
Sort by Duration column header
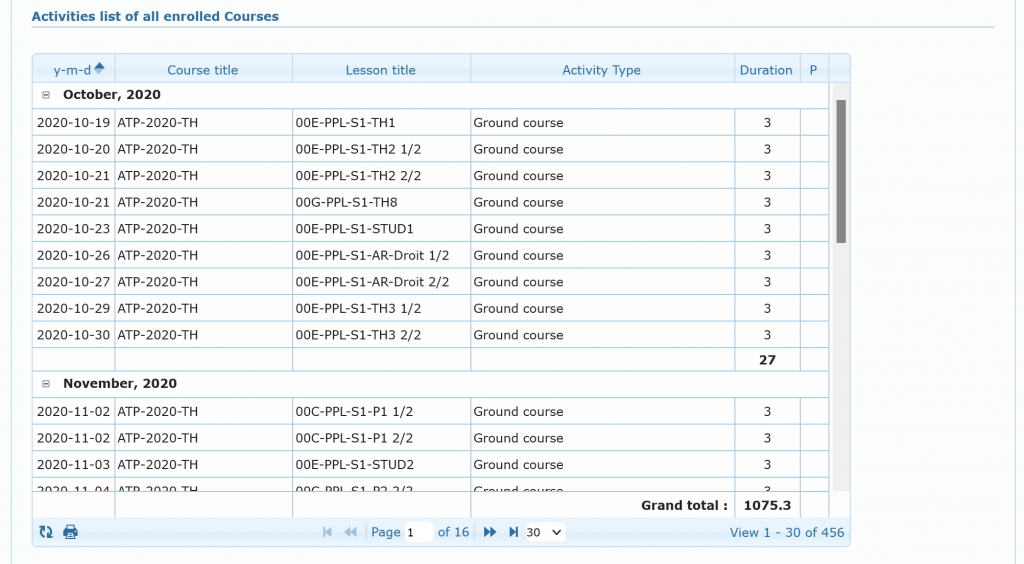pos(765,70)
